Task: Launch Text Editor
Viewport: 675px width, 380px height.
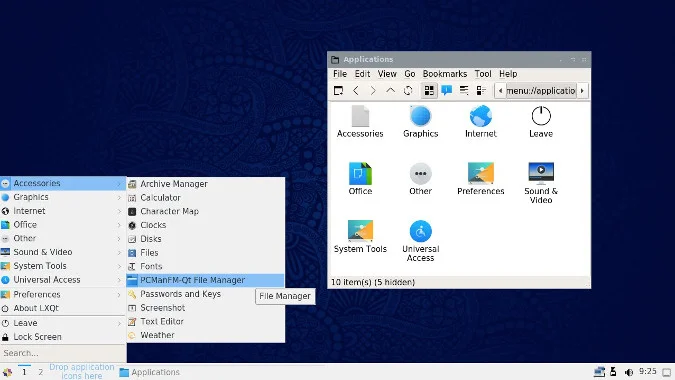Action: pos(205,321)
